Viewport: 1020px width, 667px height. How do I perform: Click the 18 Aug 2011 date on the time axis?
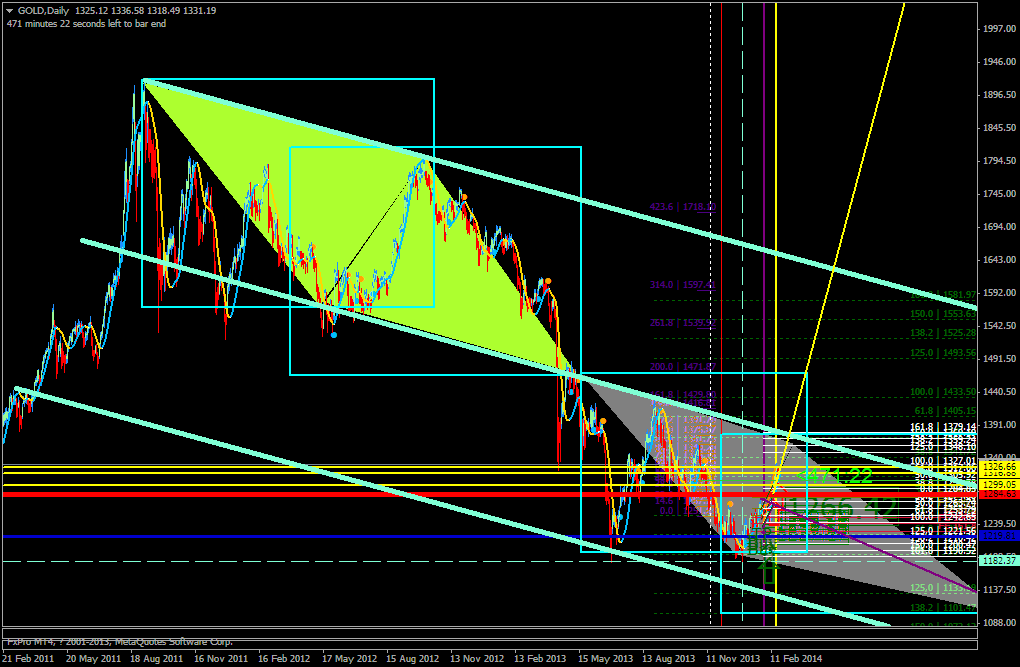[156, 659]
